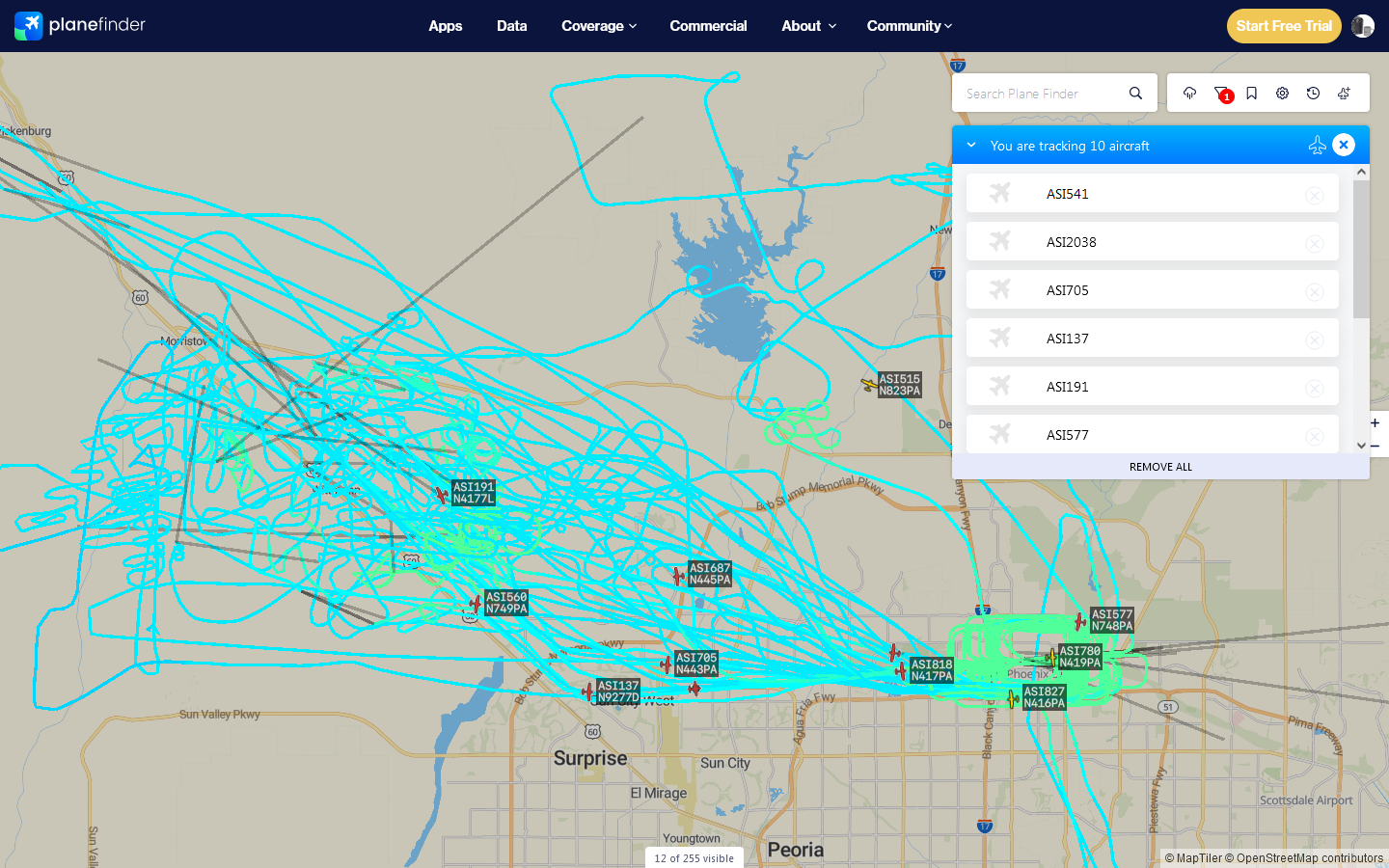Open the playback history clock icon

1313,94
